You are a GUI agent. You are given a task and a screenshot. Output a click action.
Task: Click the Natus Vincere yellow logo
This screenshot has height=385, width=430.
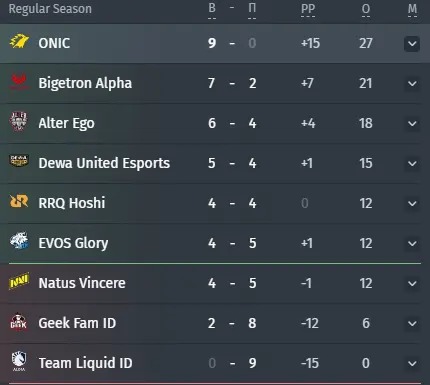pos(19,281)
